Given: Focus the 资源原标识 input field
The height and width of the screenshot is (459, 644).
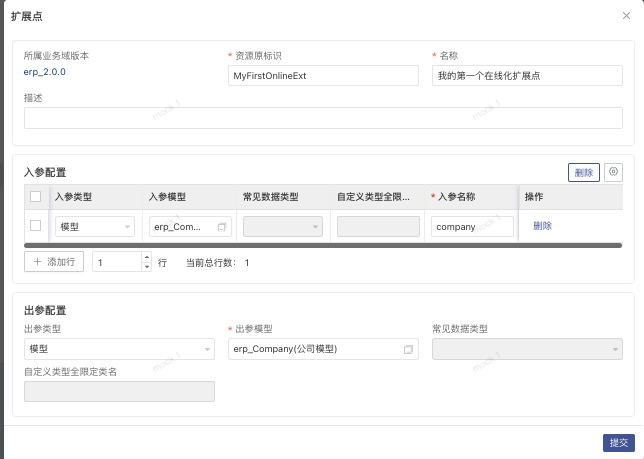Looking at the screenshot, I should point(323,76).
